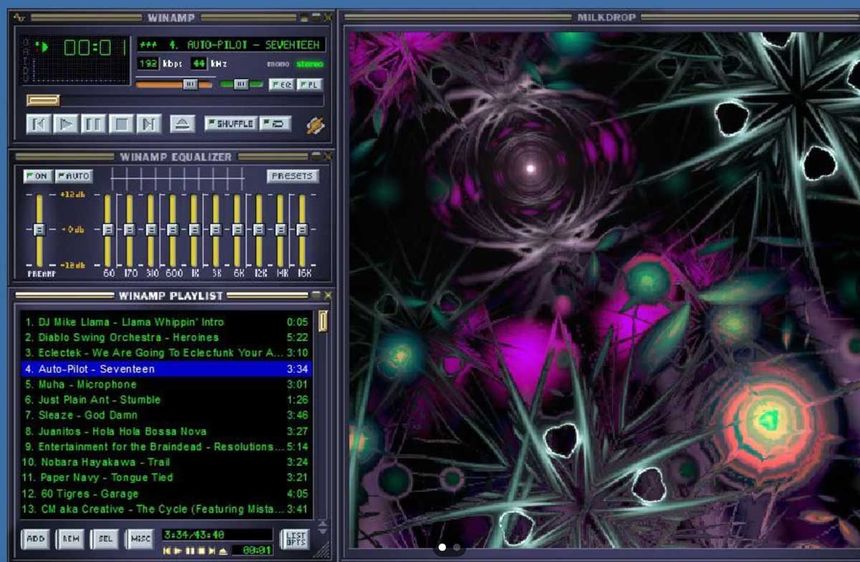Image resolution: width=860 pixels, height=562 pixels.
Task: Click the mini Eject button in playlist footer
Action: [223, 550]
